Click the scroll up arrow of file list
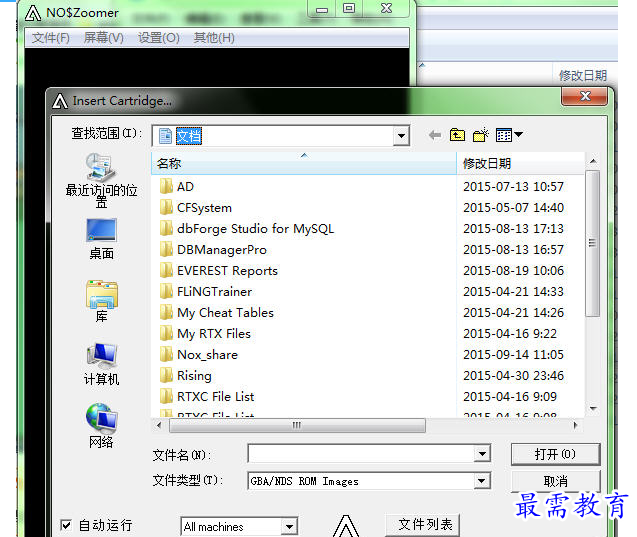 [593, 161]
